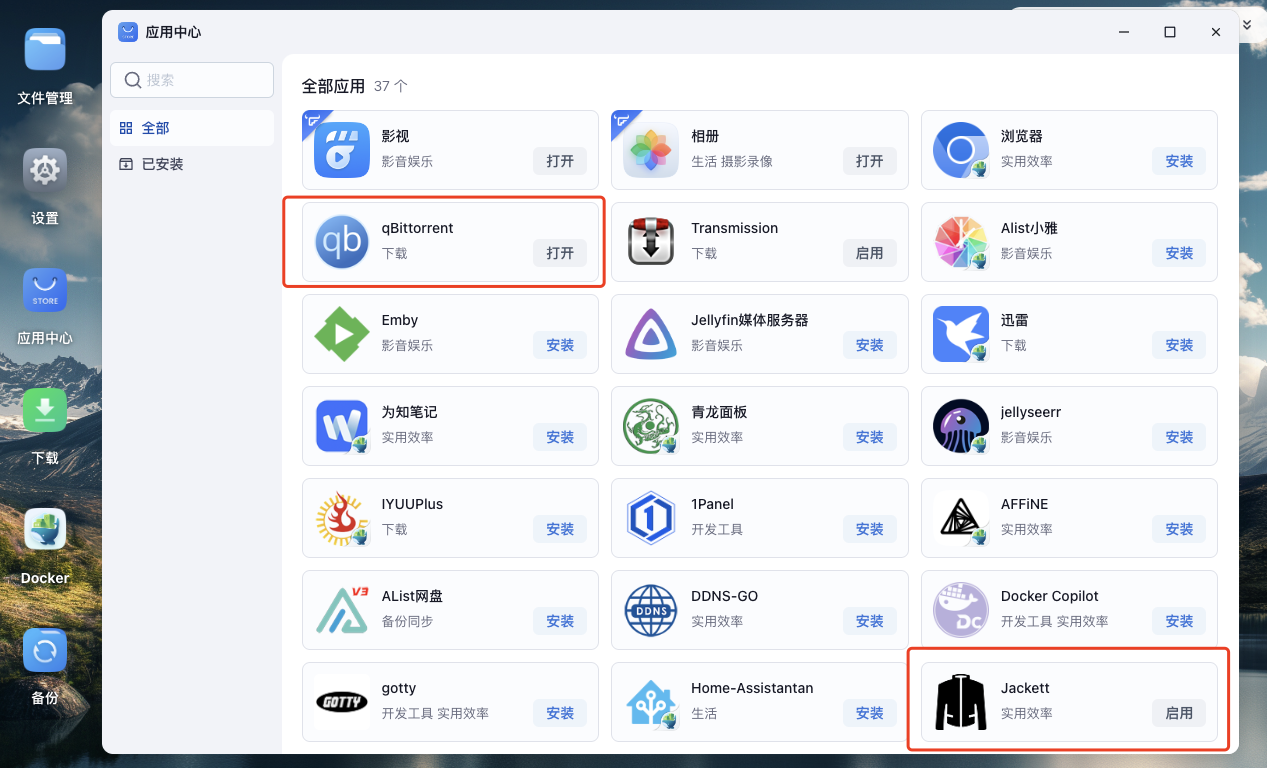The image size is (1267, 768).
Task: Click the 为知笔记 app icon
Action: [x=342, y=426]
